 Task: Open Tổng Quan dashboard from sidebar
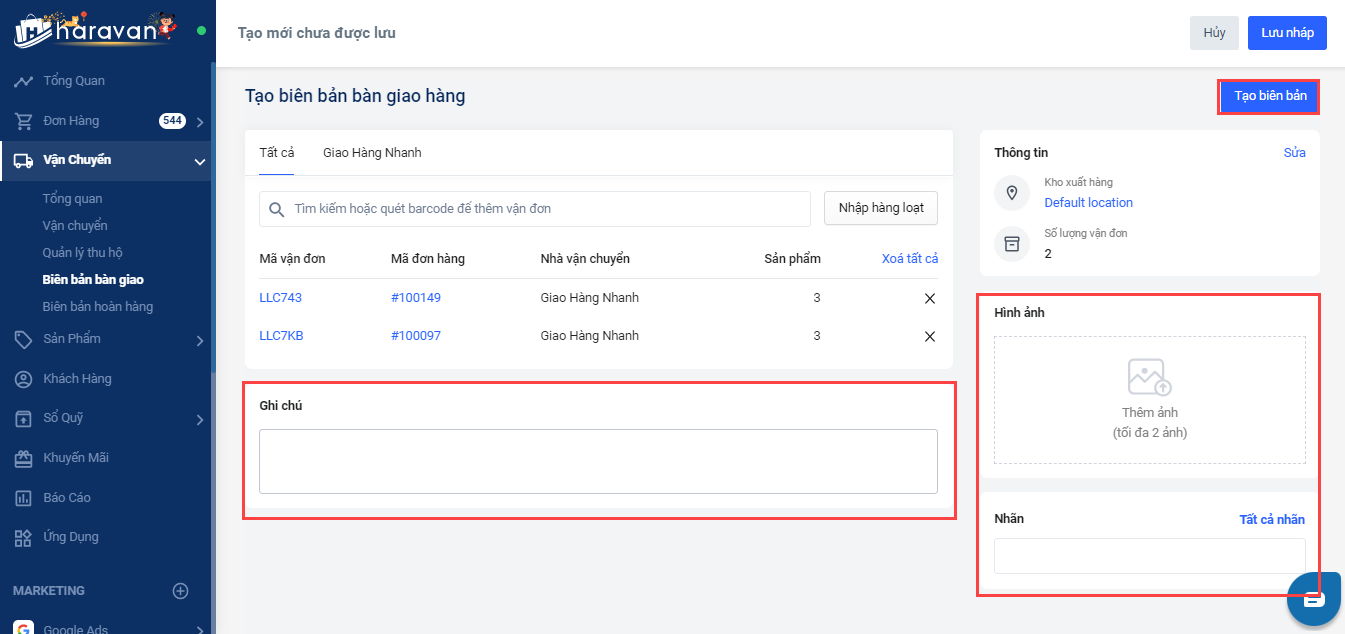pyautogui.click(x=73, y=81)
